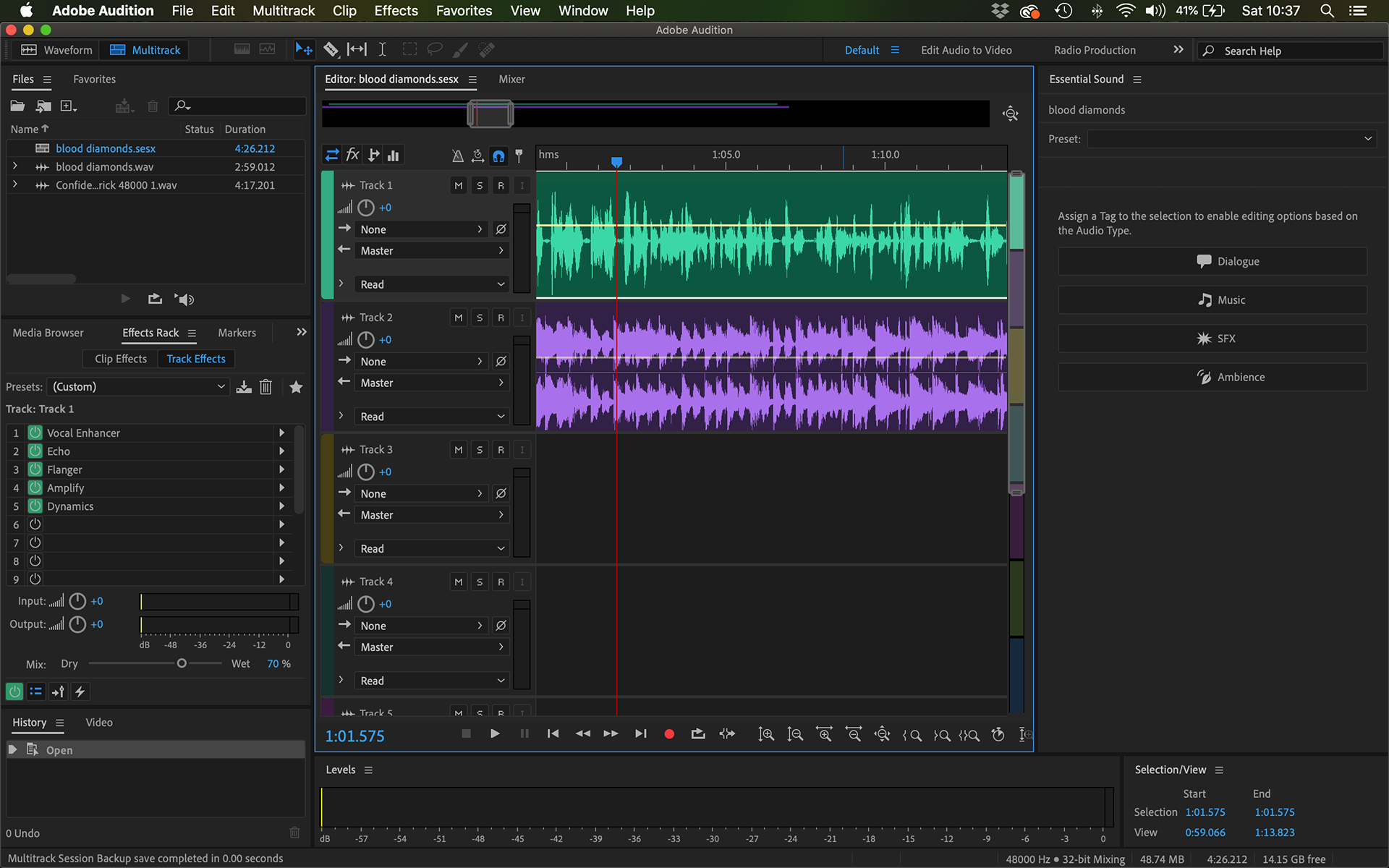Viewport: 1389px width, 868px height.
Task: Click the favorite star for preset
Action: (296, 387)
